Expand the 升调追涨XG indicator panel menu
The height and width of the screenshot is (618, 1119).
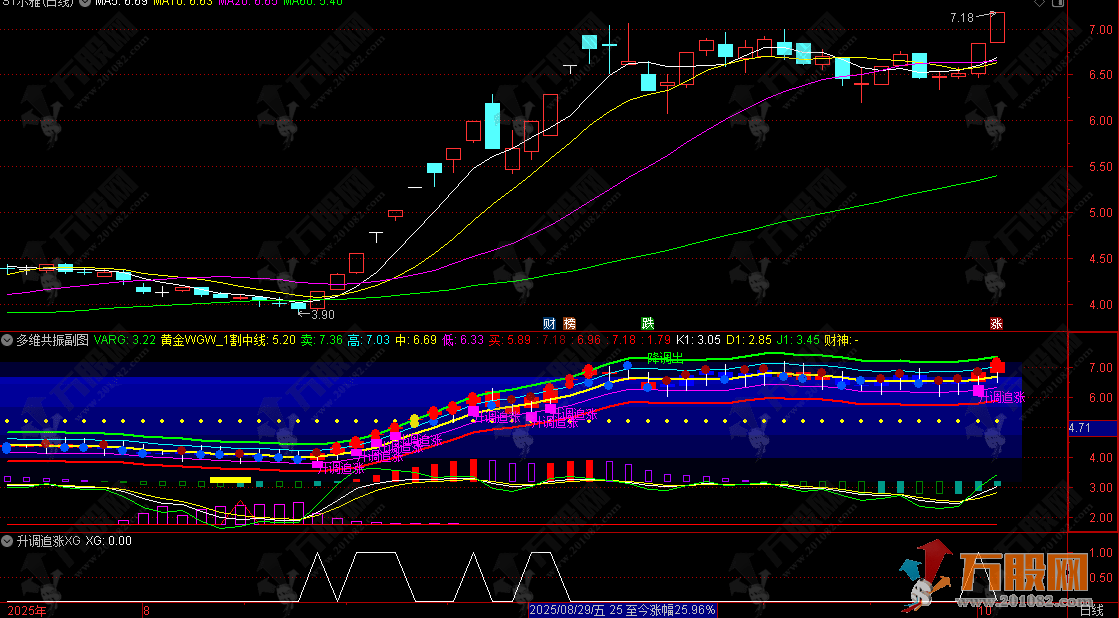click(7, 541)
